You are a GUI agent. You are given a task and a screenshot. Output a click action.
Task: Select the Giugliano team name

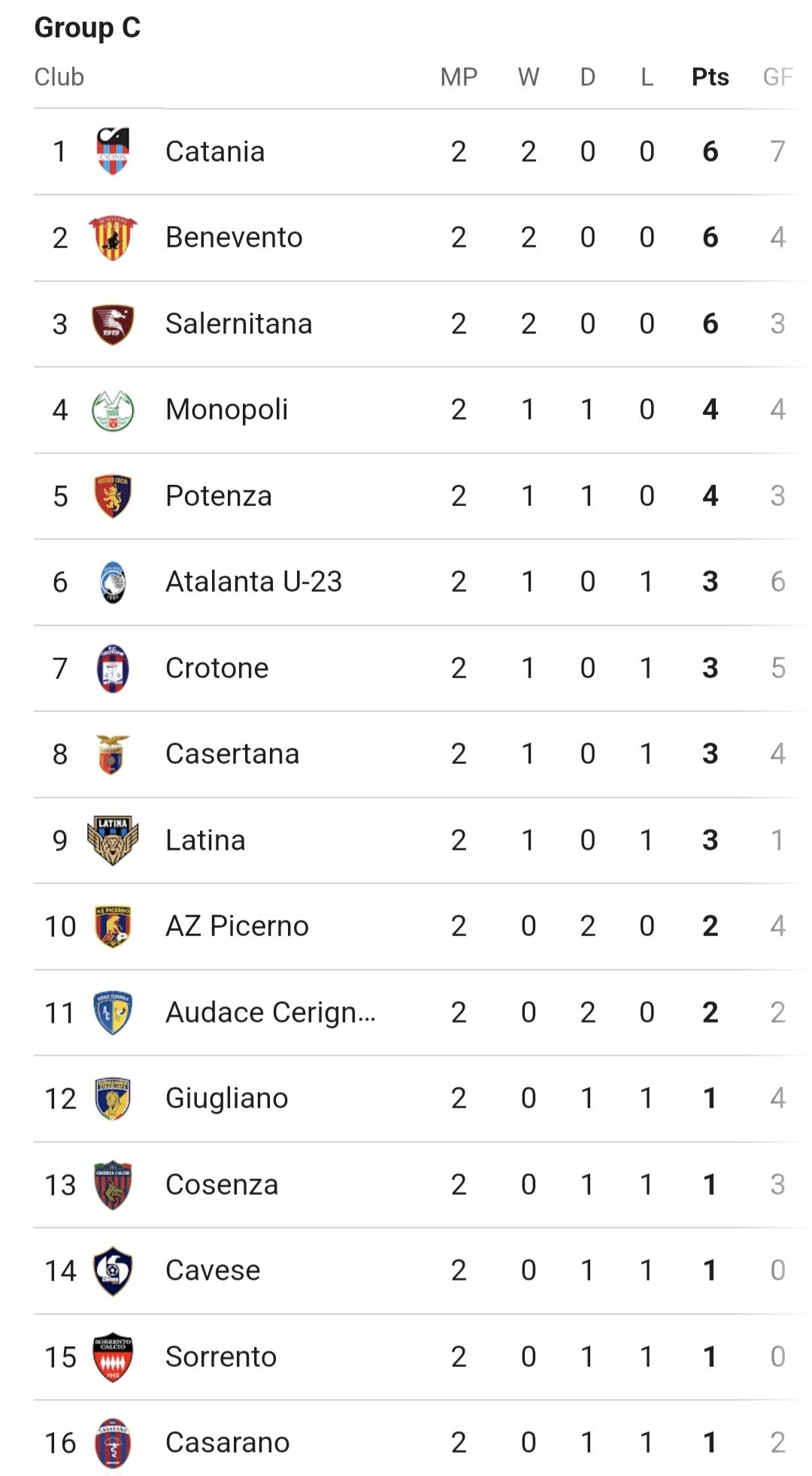tap(226, 1099)
